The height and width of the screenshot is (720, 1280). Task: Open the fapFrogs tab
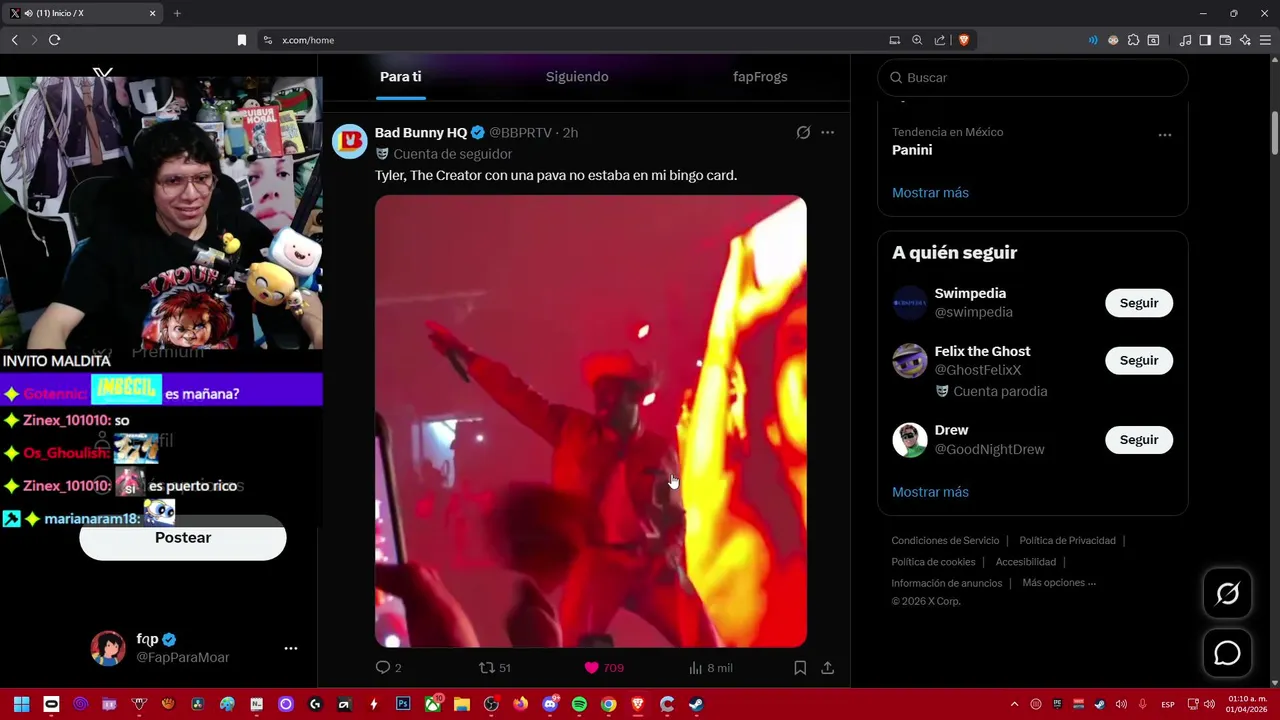pyautogui.click(x=760, y=77)
